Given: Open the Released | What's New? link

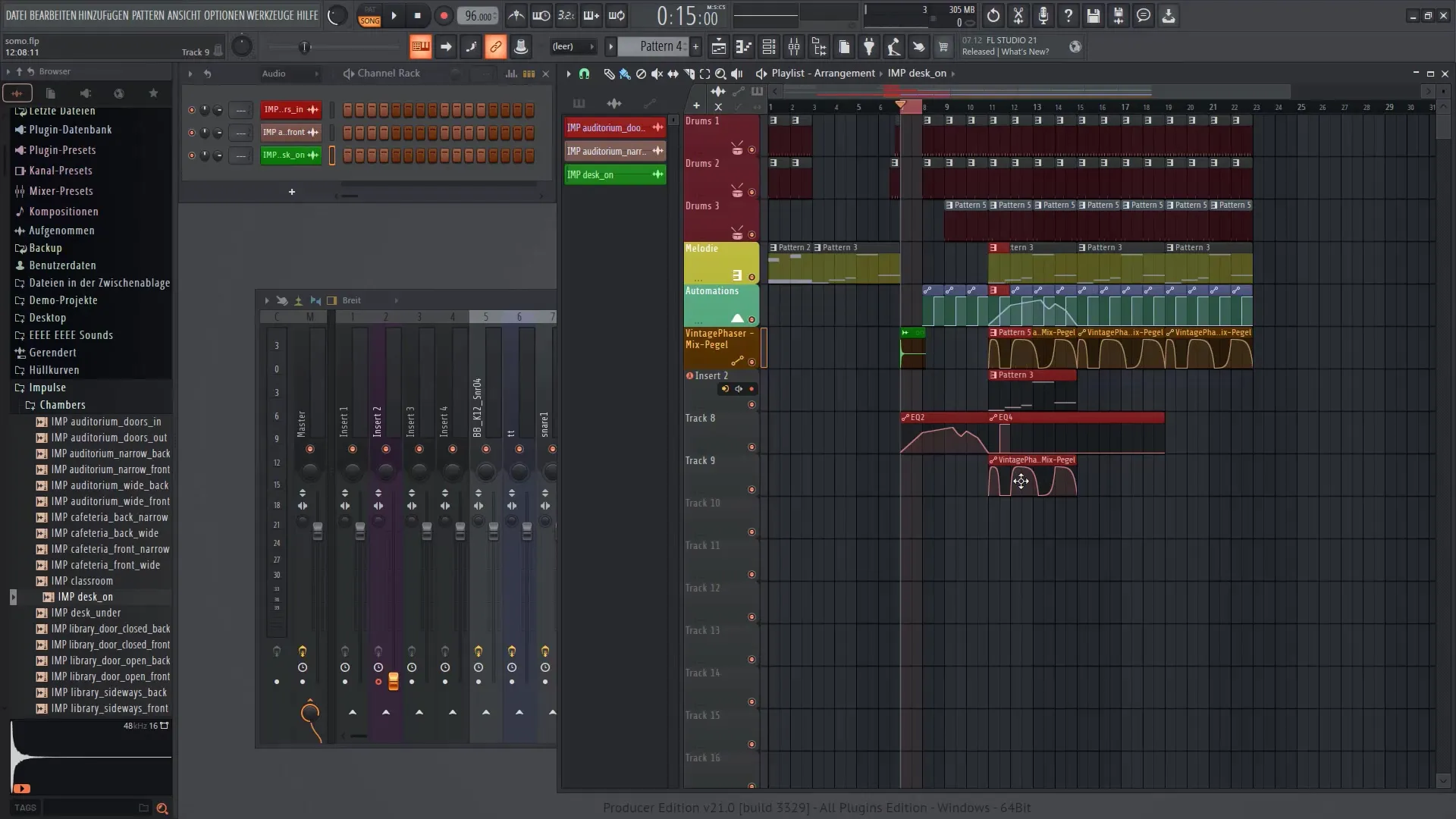Looking at the screenshot, I should pos(1006,52).
